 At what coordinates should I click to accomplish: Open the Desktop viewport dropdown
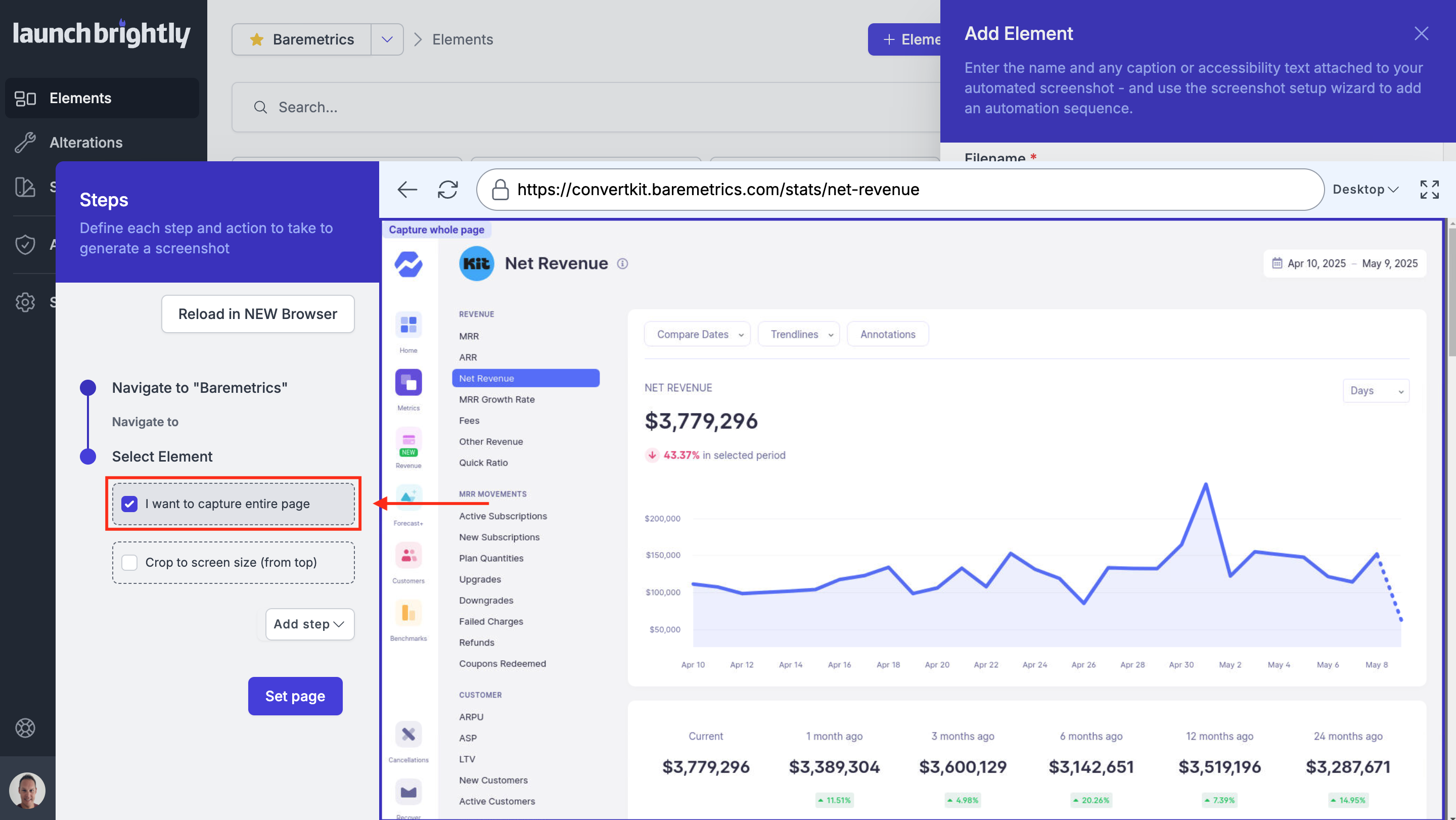(1365, 189)
